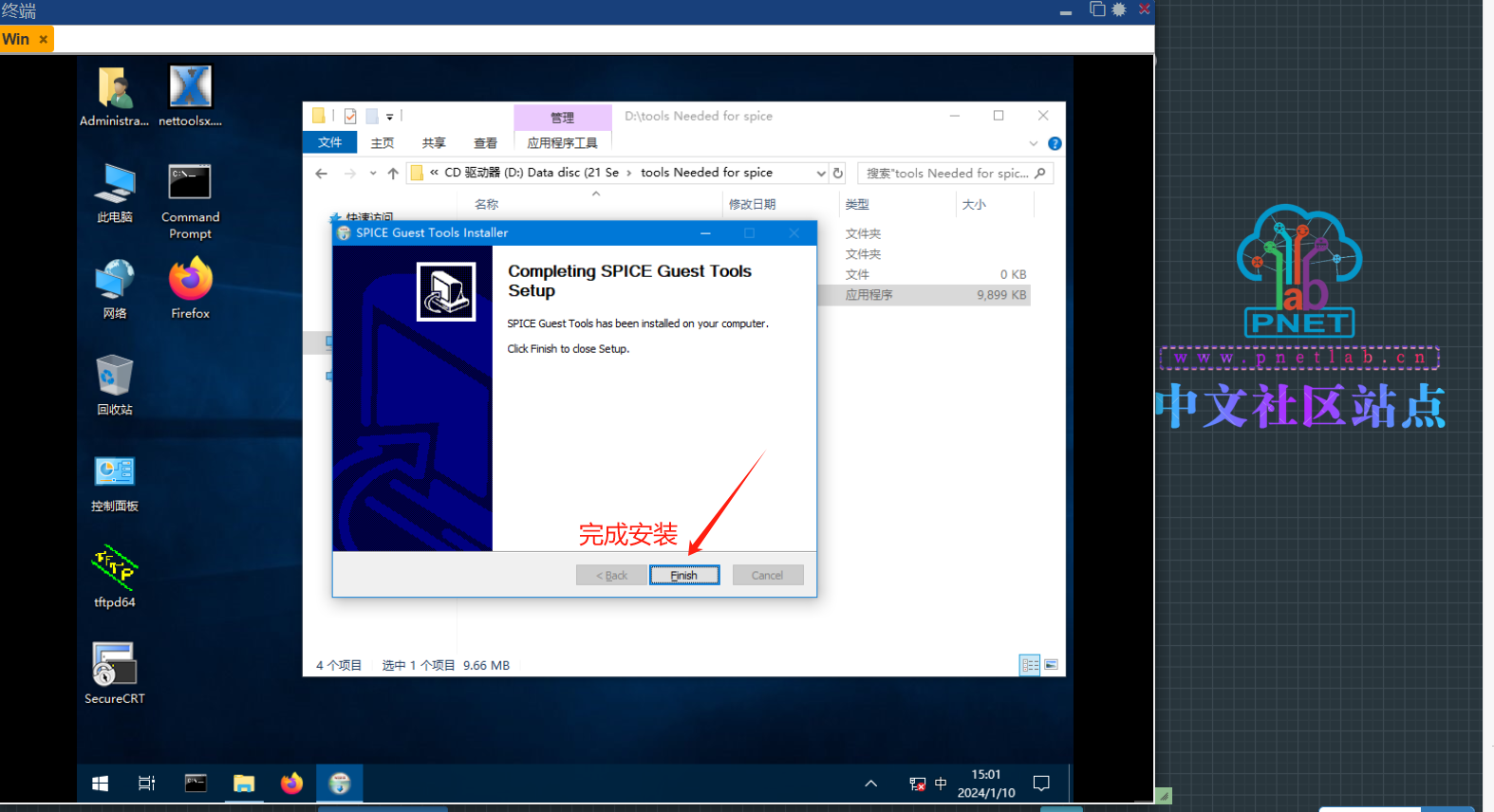Select the 应用程序 row of 9,899 KB

(x=924, y=295)
